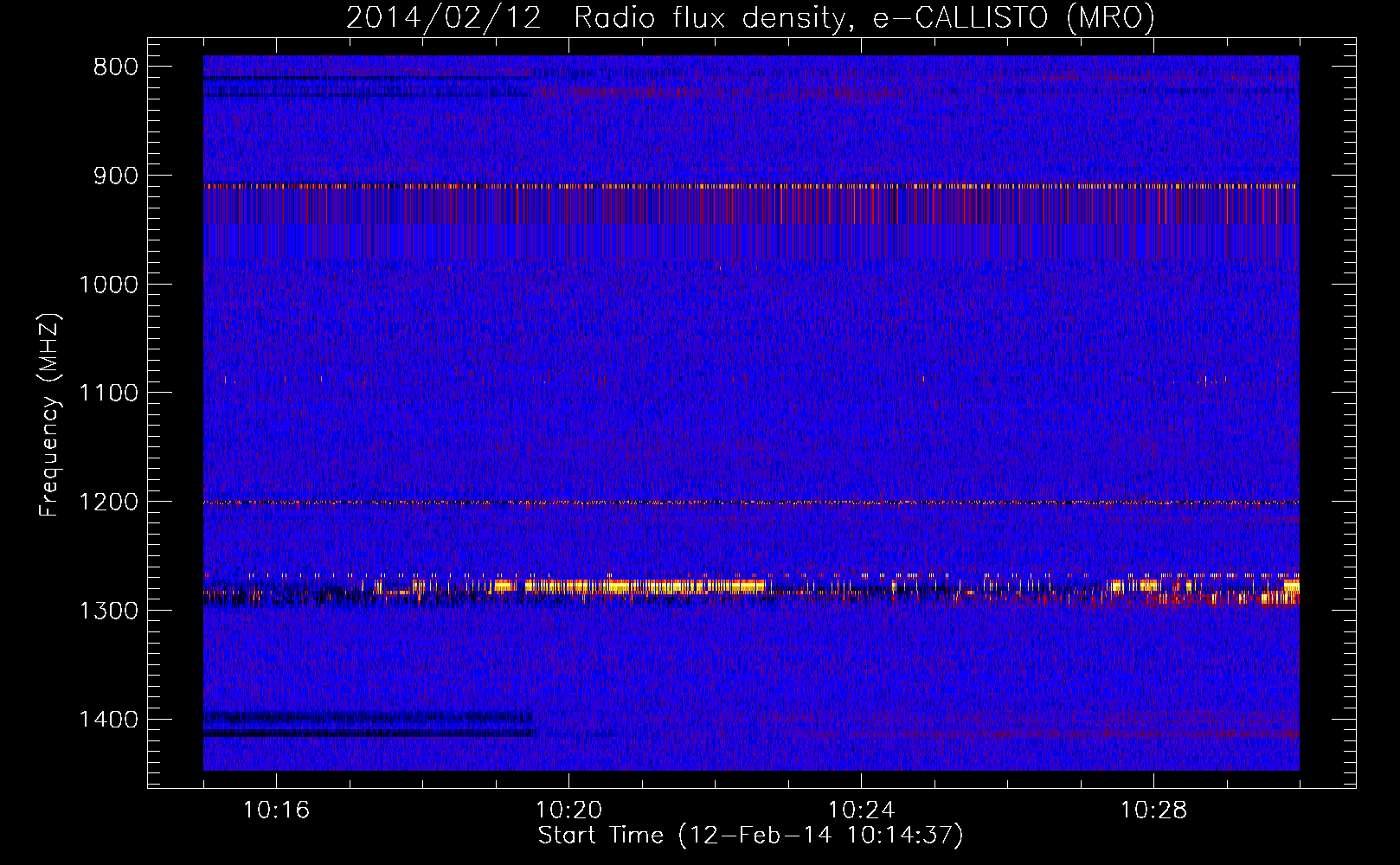
Task: Click the "Start Time (12-Feb-14 10:14:37)" label
Action: [750, 836]
